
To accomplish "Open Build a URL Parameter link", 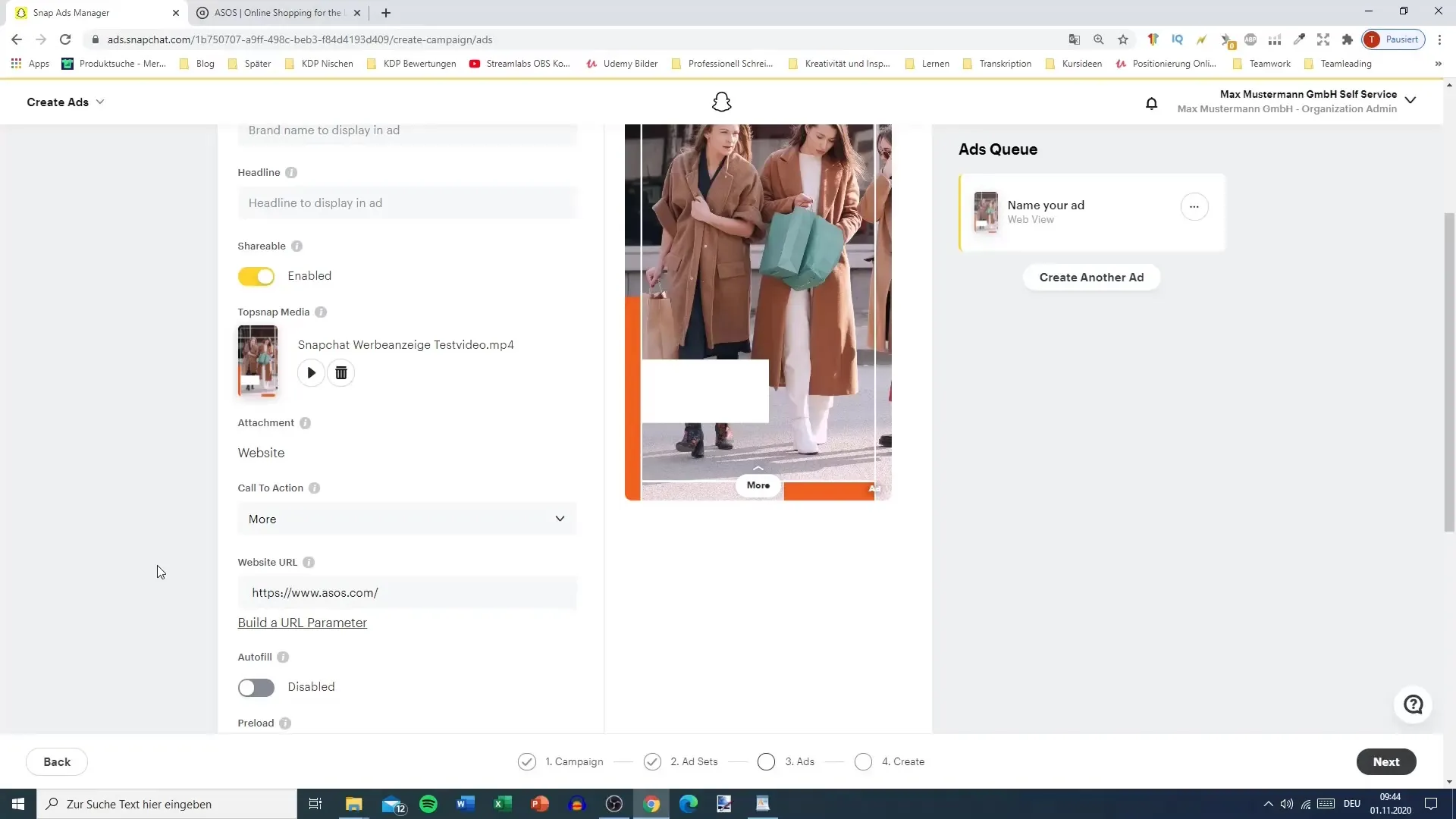I will [x=302, y=623].
